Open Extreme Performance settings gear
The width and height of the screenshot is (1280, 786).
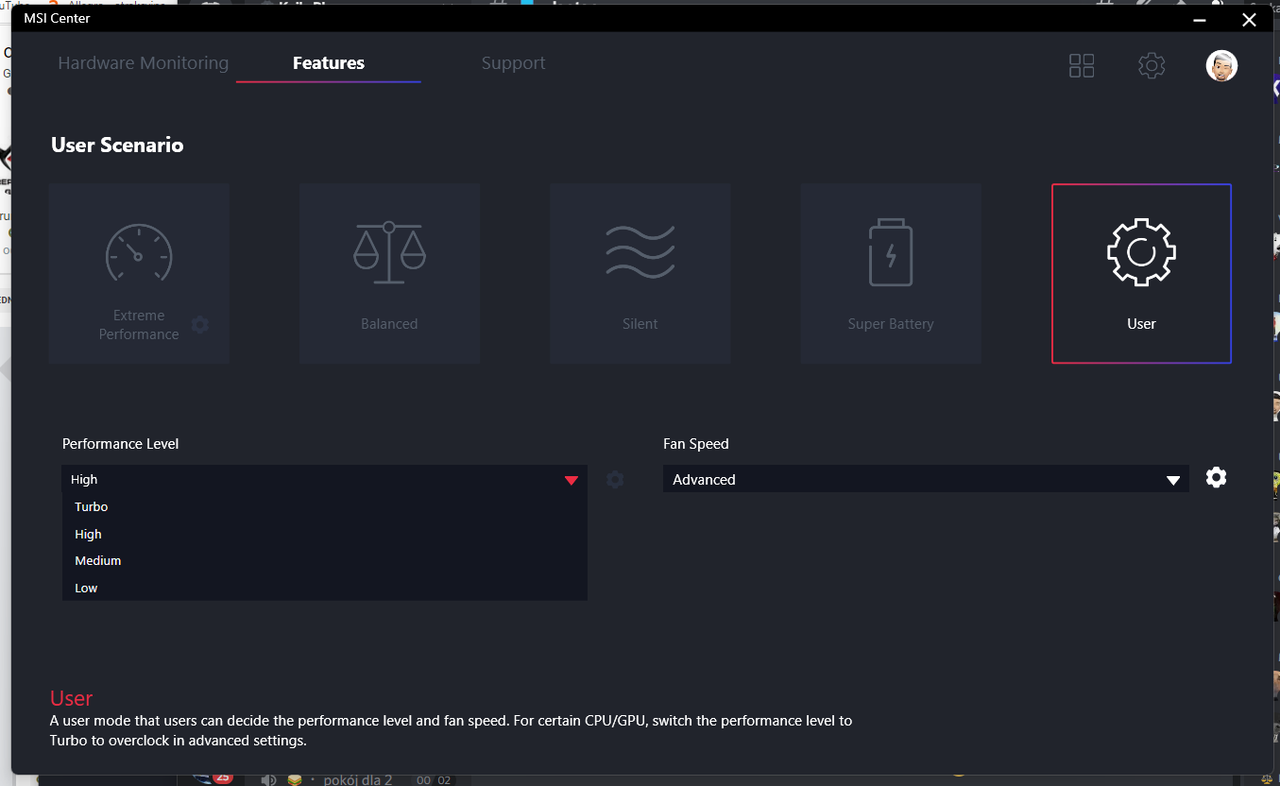pos(200,325)
